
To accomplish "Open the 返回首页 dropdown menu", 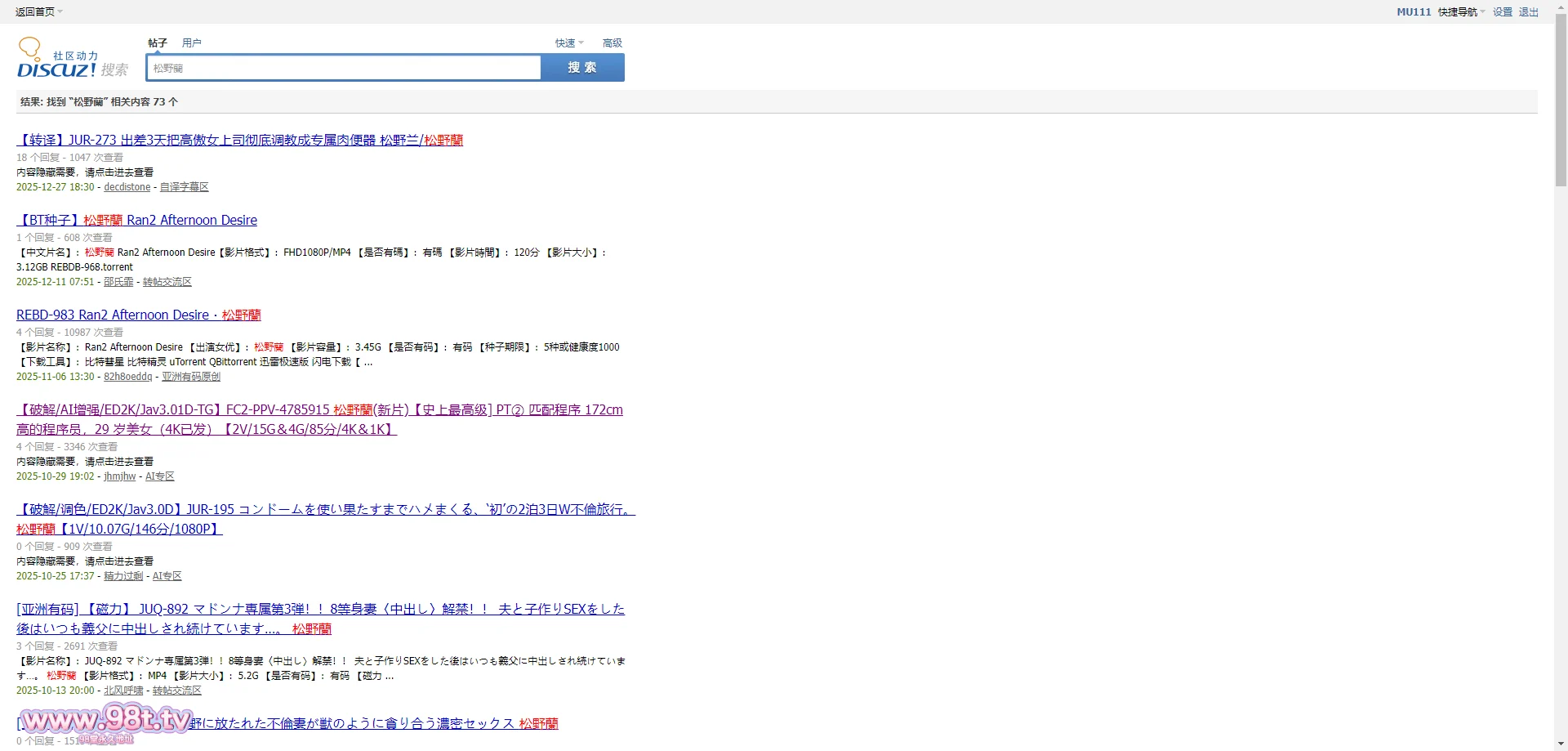I will [x=38, y=11].
